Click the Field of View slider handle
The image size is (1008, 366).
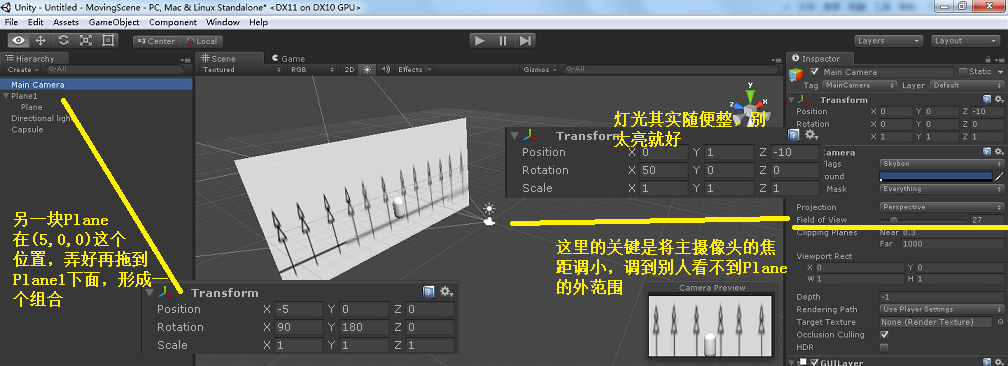894,220
